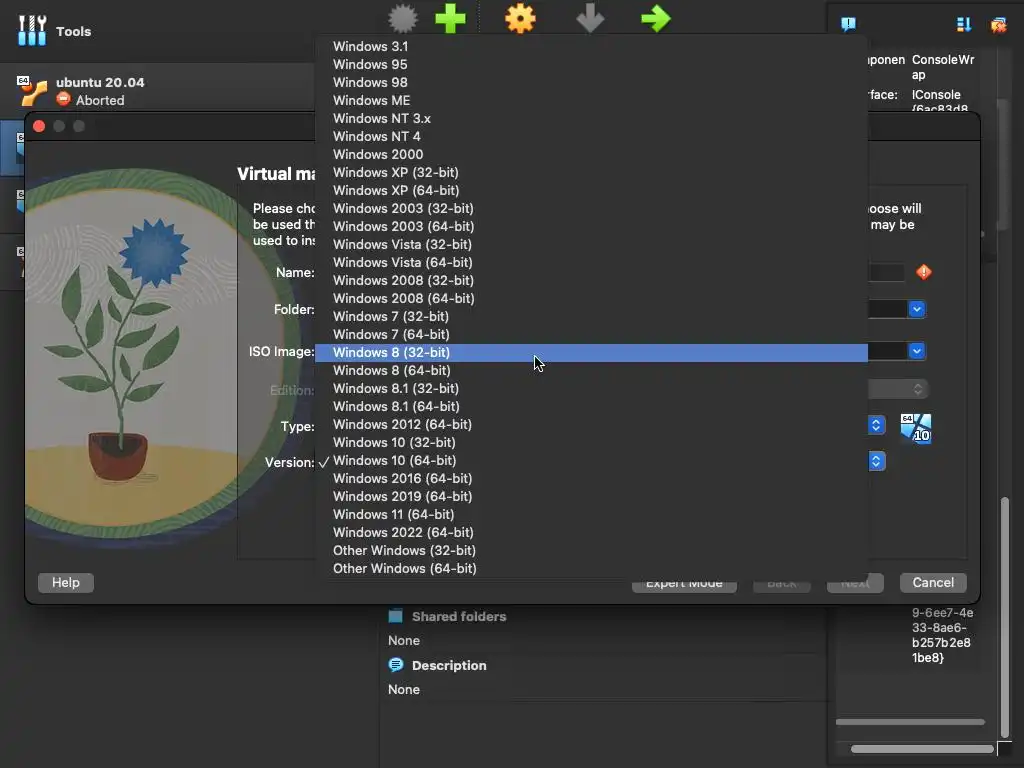1024x768 pixels.
Task: Click the blue sort icon in right panel
Action: (964, 25)
